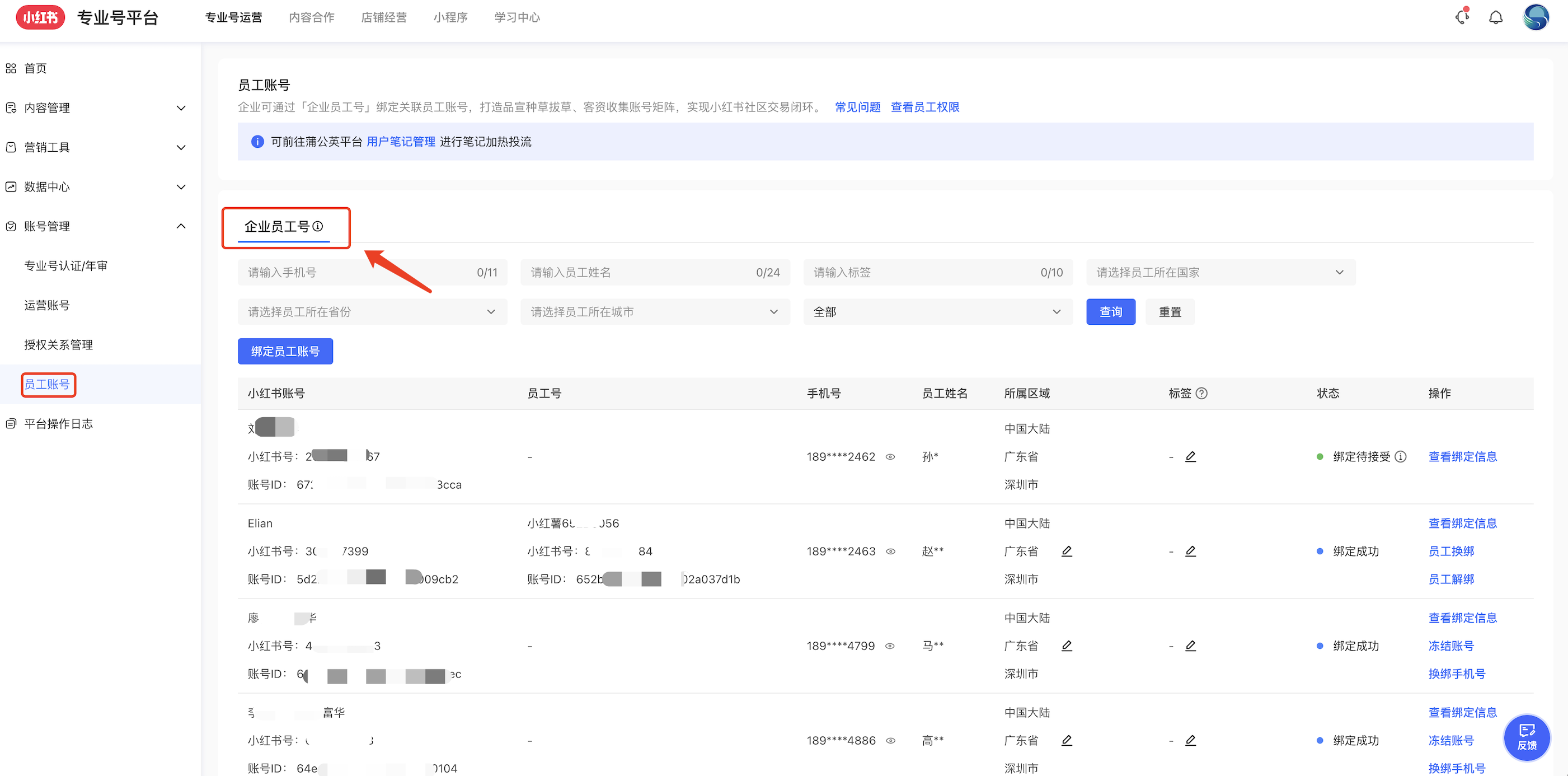This screenshot has width=1568, height=776.
Task: Edit region pencil icon for 赵** row
Action: [1067, 551]
